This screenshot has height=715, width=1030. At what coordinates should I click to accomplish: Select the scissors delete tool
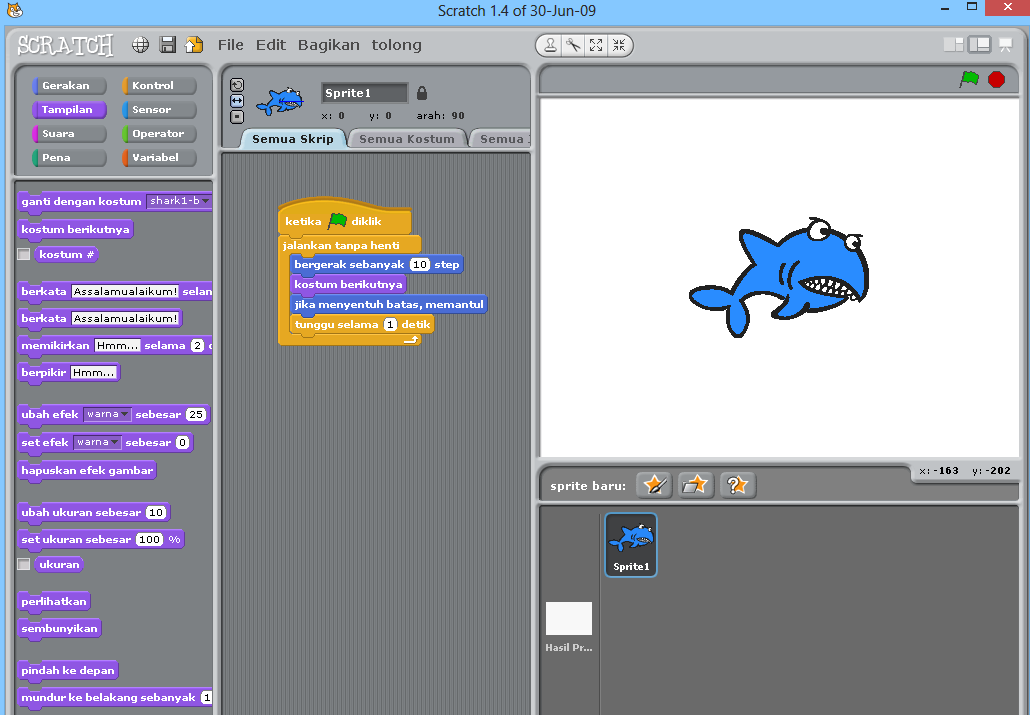[573, 44]
